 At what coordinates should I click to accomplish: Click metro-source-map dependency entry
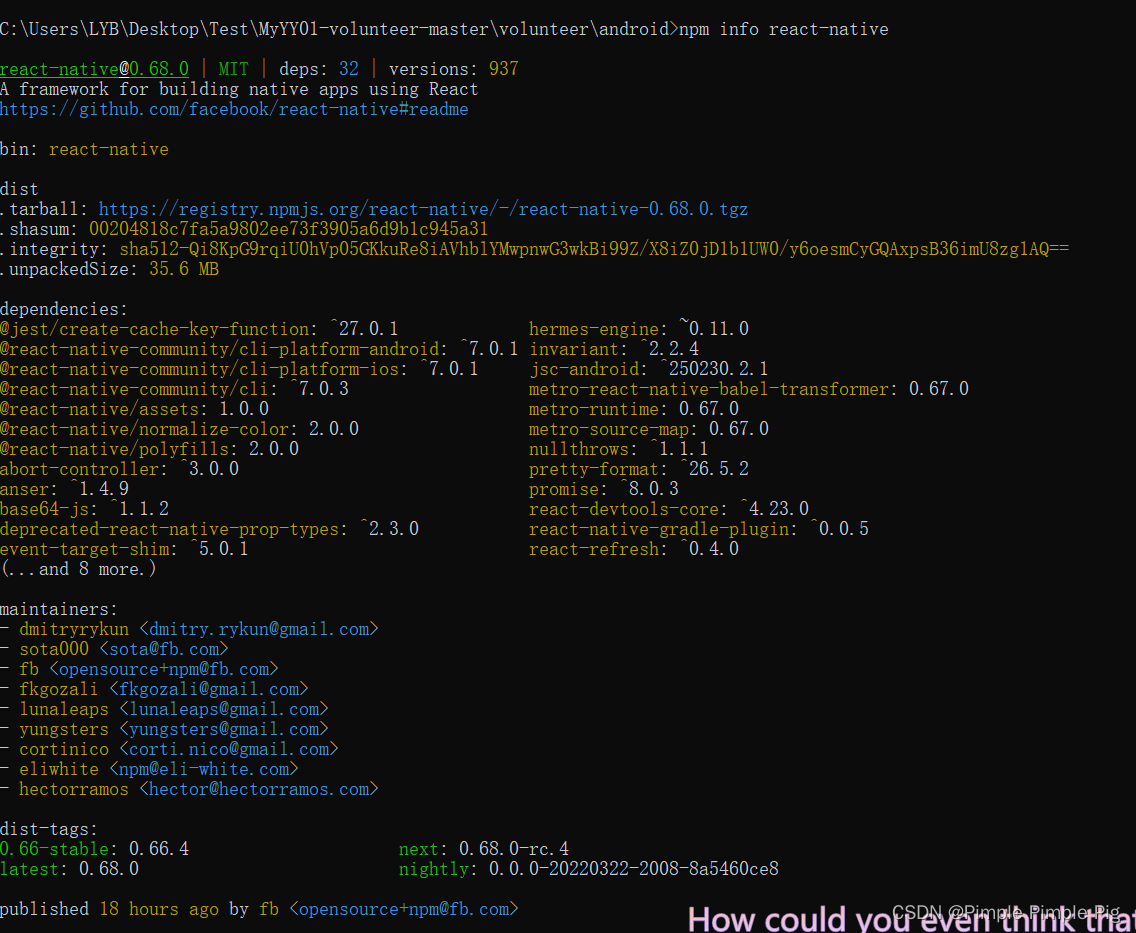(x=648, y=429)
